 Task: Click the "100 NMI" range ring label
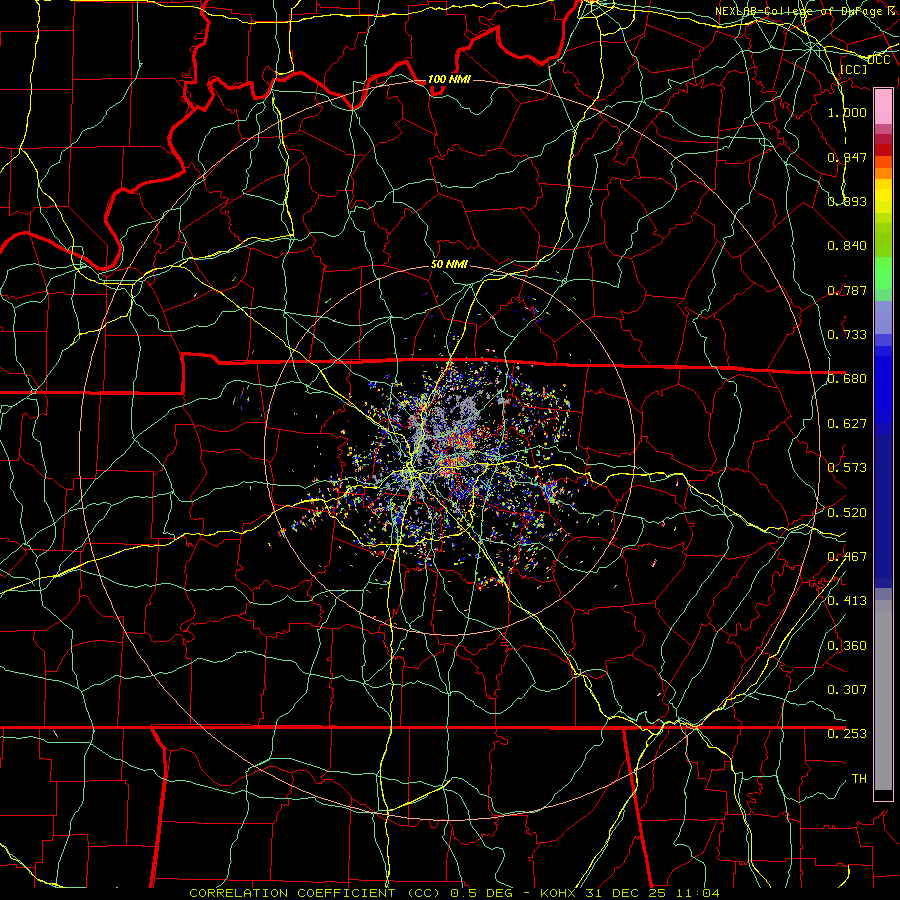click(x=449, y=79)
